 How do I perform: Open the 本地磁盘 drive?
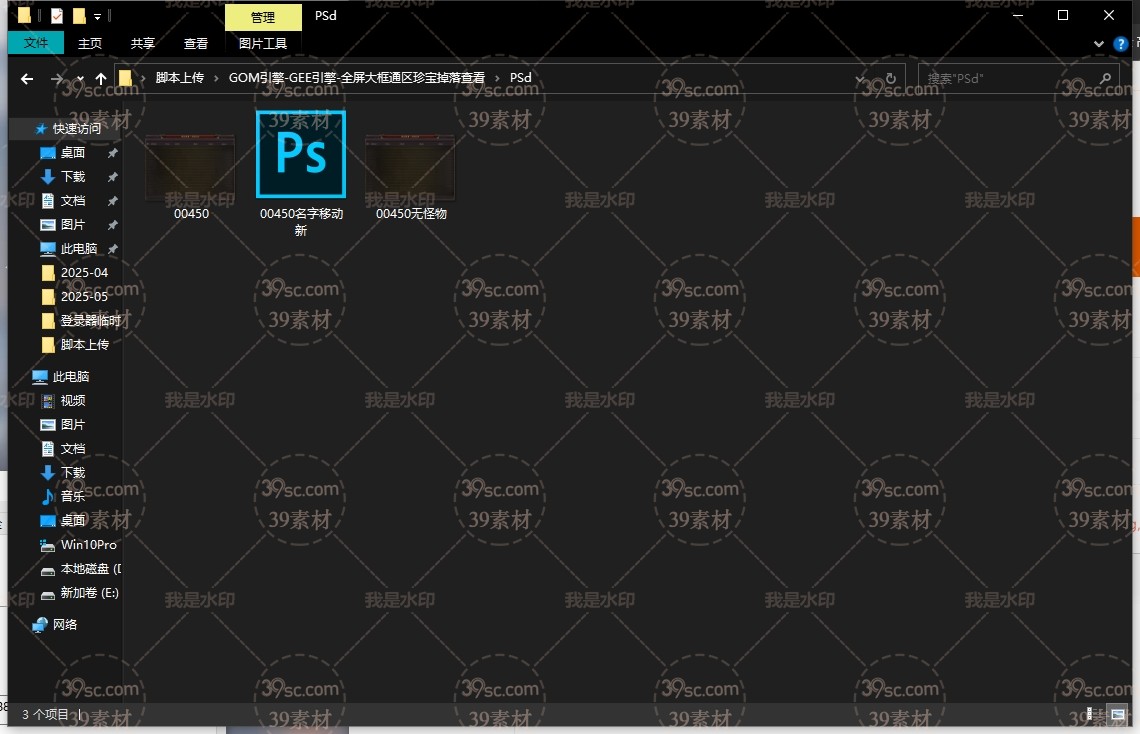coord(90,568)
